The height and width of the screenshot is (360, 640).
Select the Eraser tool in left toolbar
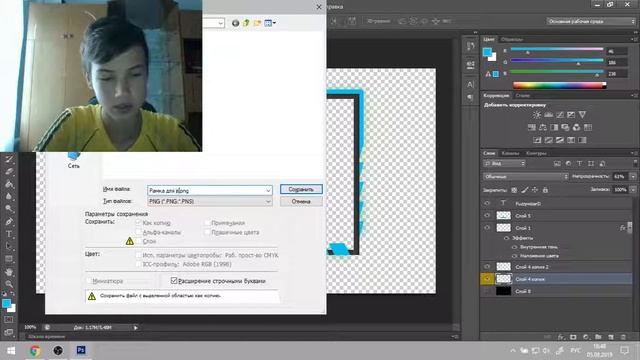pyautogui.click(x=9, y=171)
